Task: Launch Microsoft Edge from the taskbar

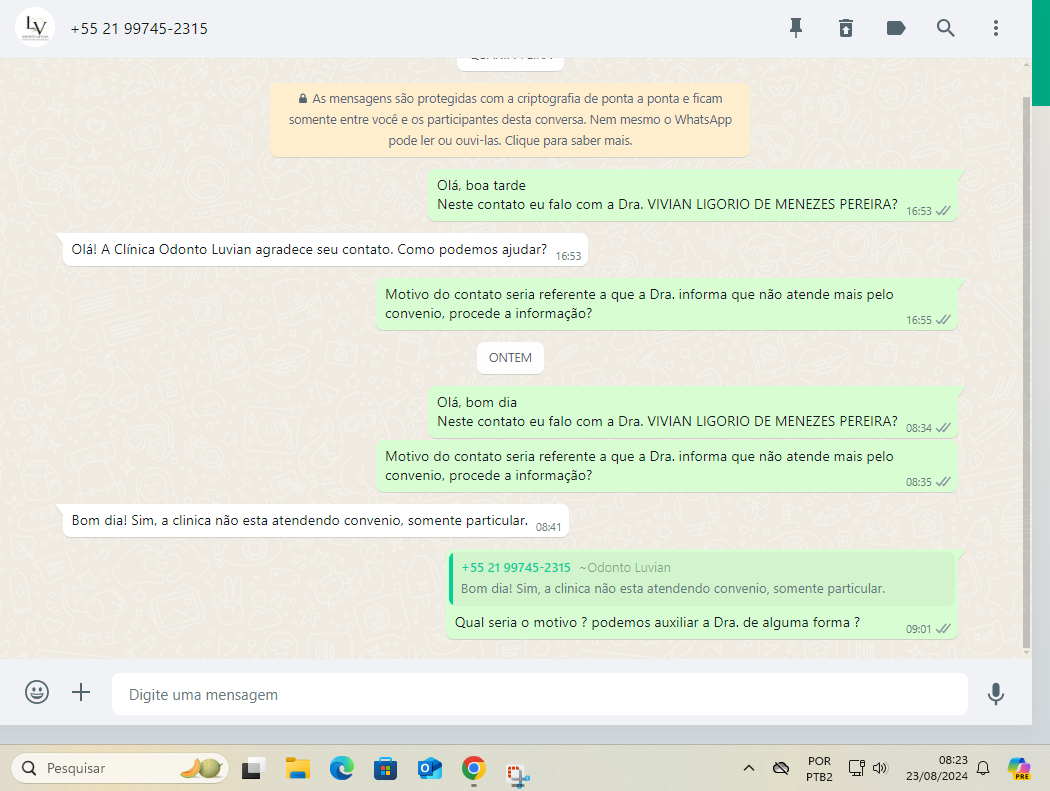Action: tap(342, 768)
